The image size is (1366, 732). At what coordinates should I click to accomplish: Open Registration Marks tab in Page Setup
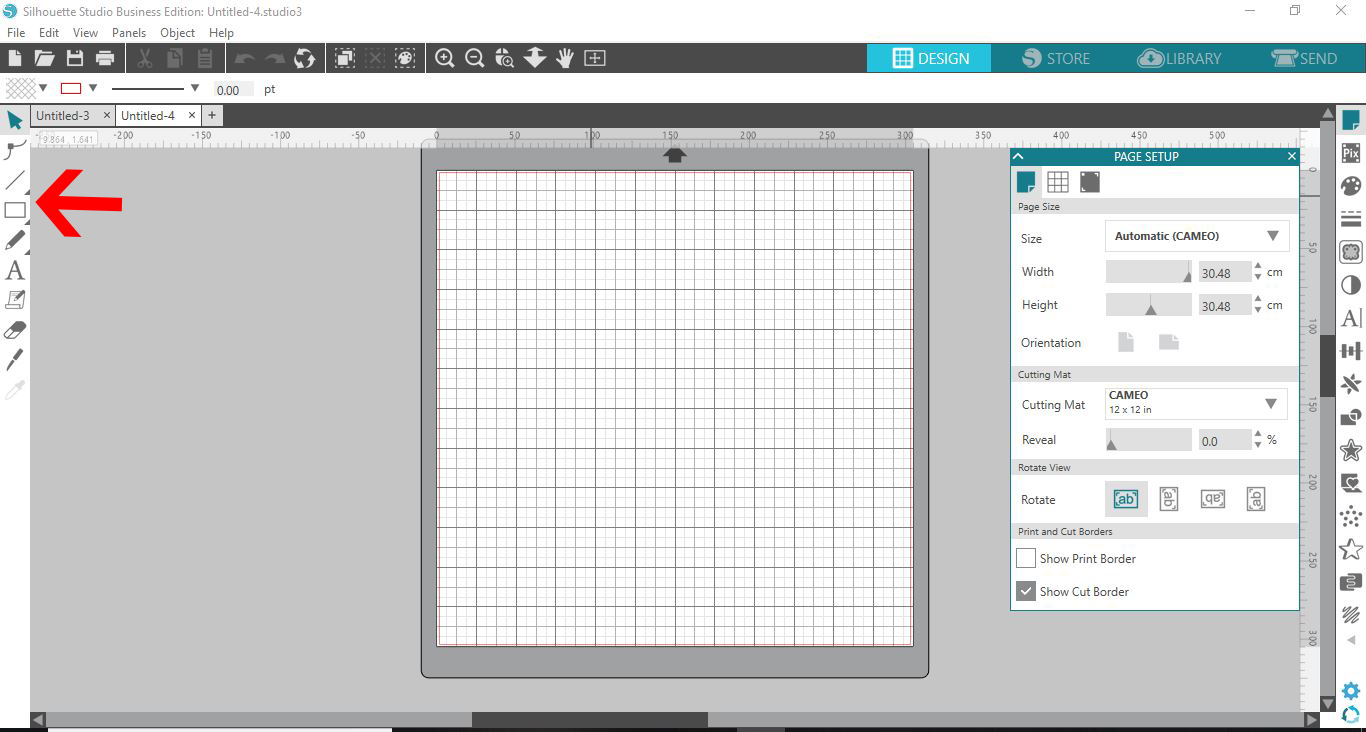(x=1090, y=181)
